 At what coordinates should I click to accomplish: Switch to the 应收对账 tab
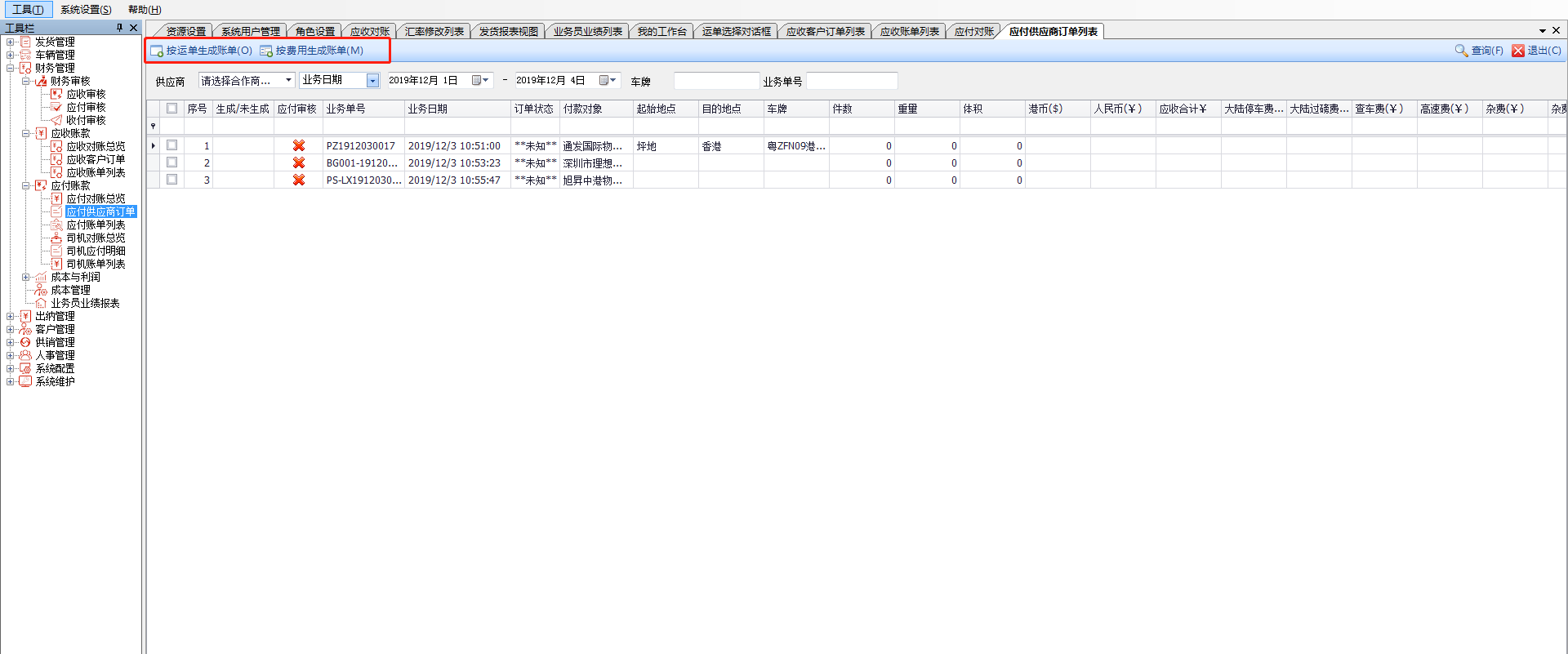(x=369, y=31)
